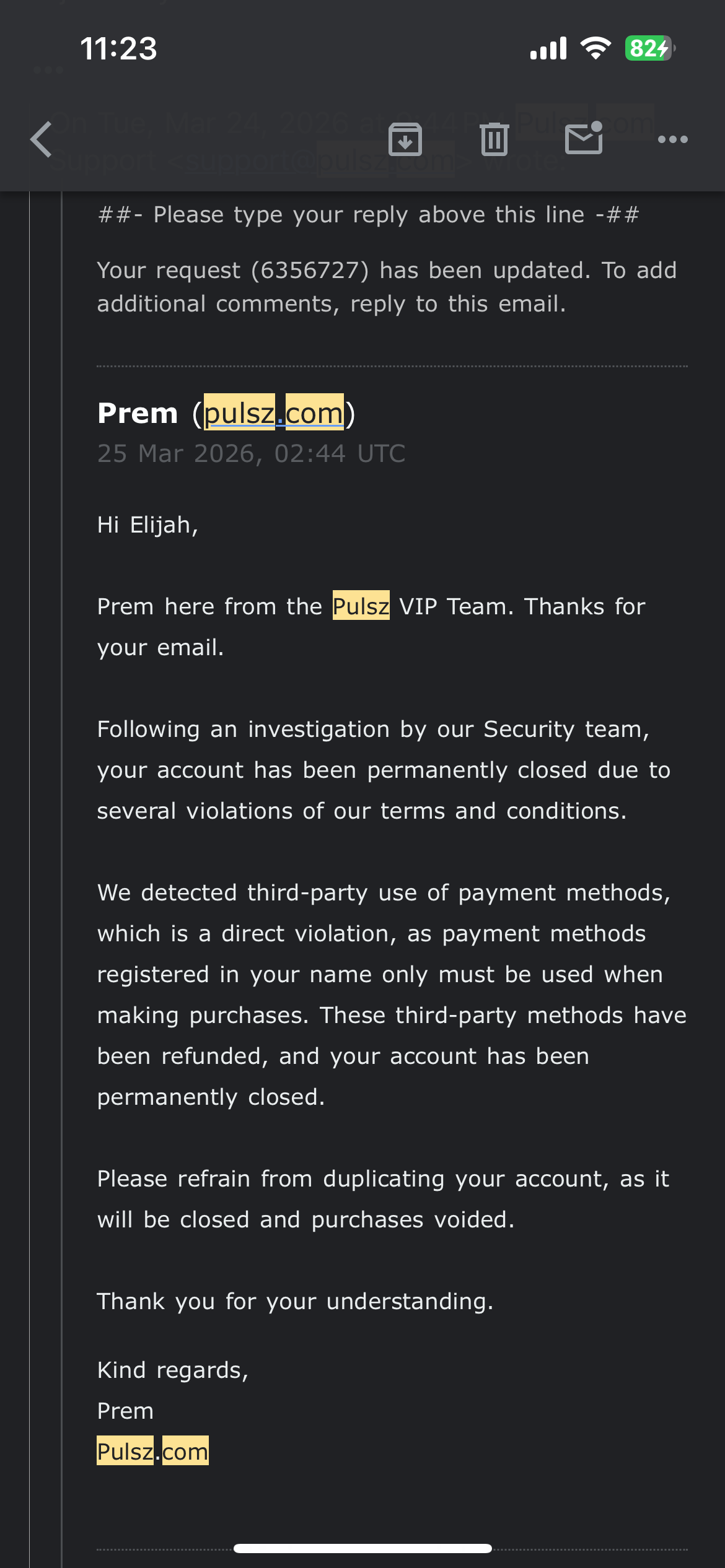Screen dimensions: 725x1568
Task: Tap the 25 Mar 2026 timestamp
Action: pyautogui.click(x=251, y=453)
